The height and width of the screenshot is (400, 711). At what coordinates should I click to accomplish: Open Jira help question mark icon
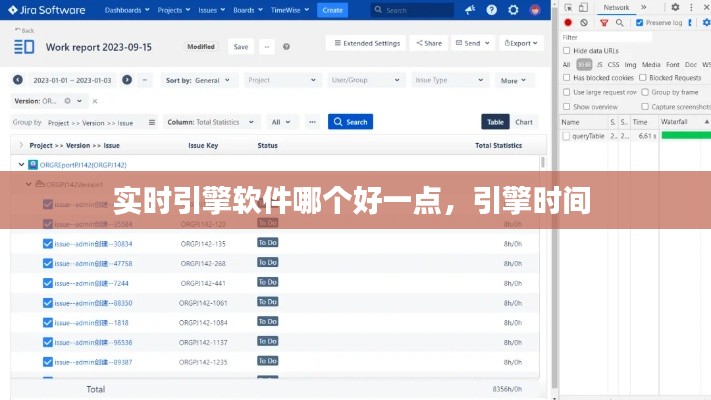[490, 10]
